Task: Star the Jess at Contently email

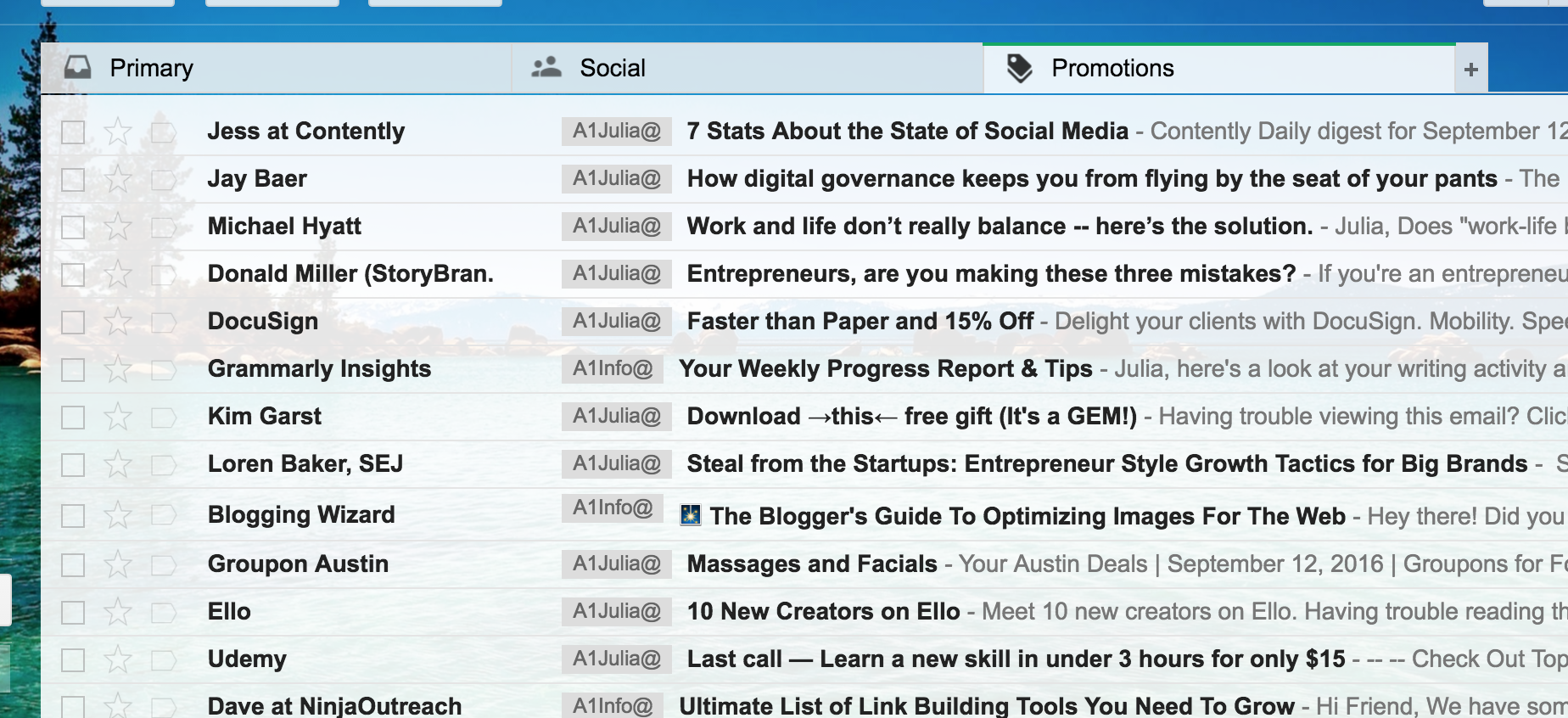Action: 118,132
